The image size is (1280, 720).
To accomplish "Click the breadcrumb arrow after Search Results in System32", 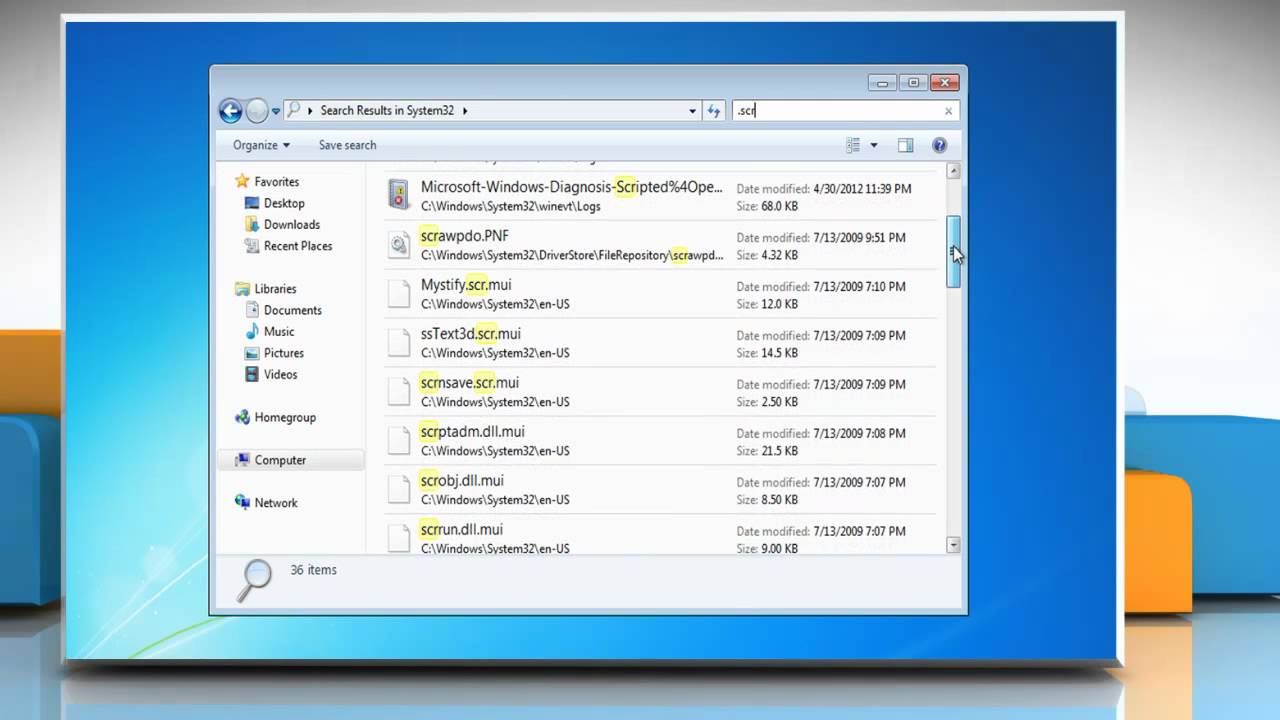I will (x=465, y=111).
